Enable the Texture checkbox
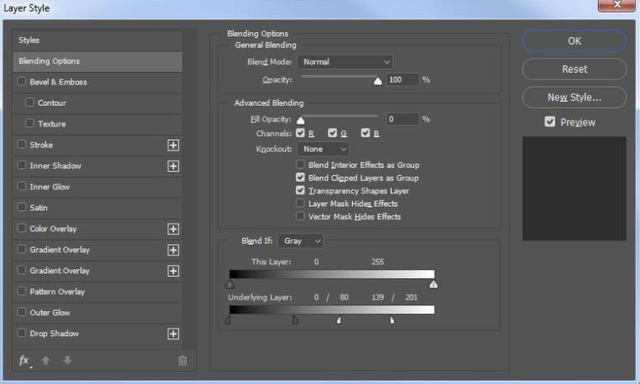The height and width of the screenshot is (384, 640). point(29,123)
